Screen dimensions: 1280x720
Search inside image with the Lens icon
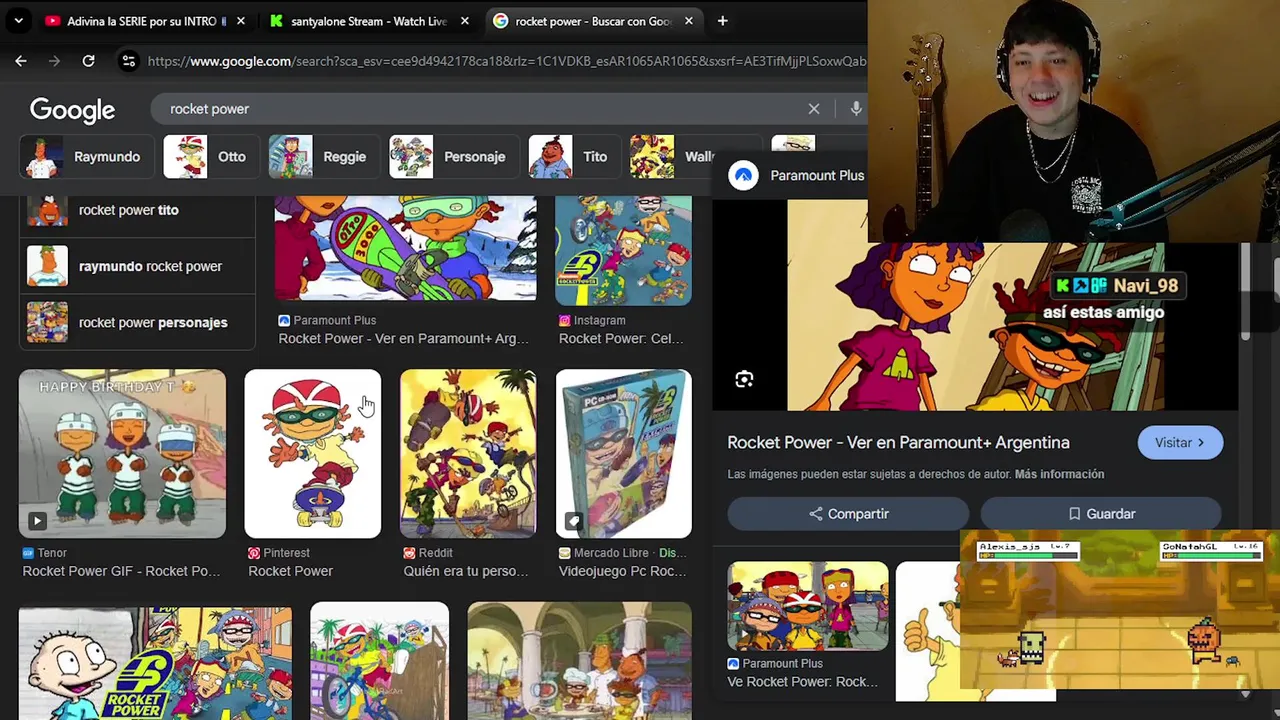point(744,380)
